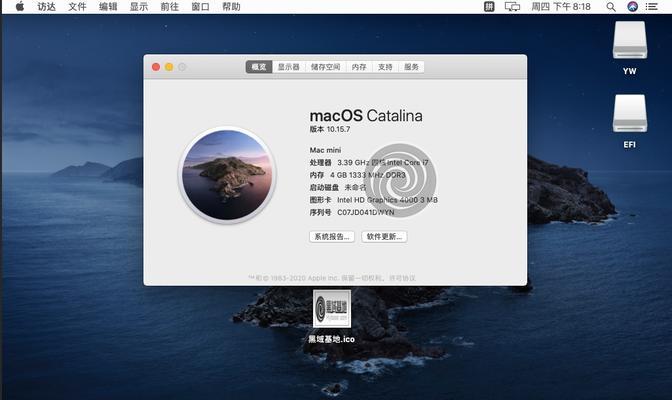Click the 图形卡 Intel HD Graphics 4000 row
This screenshot has height=400, width=672.
[374, 200]
